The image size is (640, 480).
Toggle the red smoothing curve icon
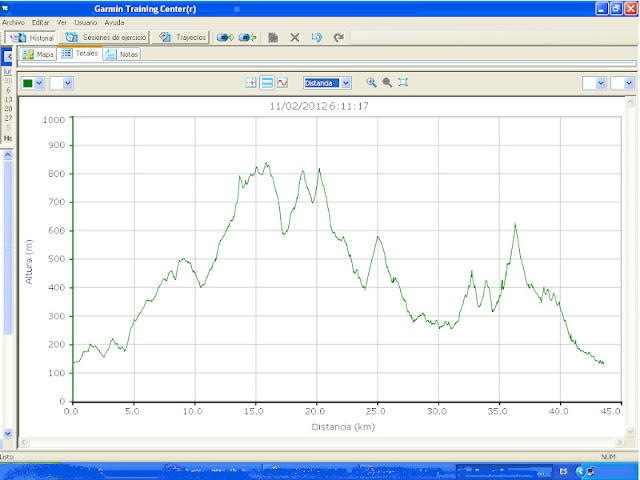coord(282,83)
